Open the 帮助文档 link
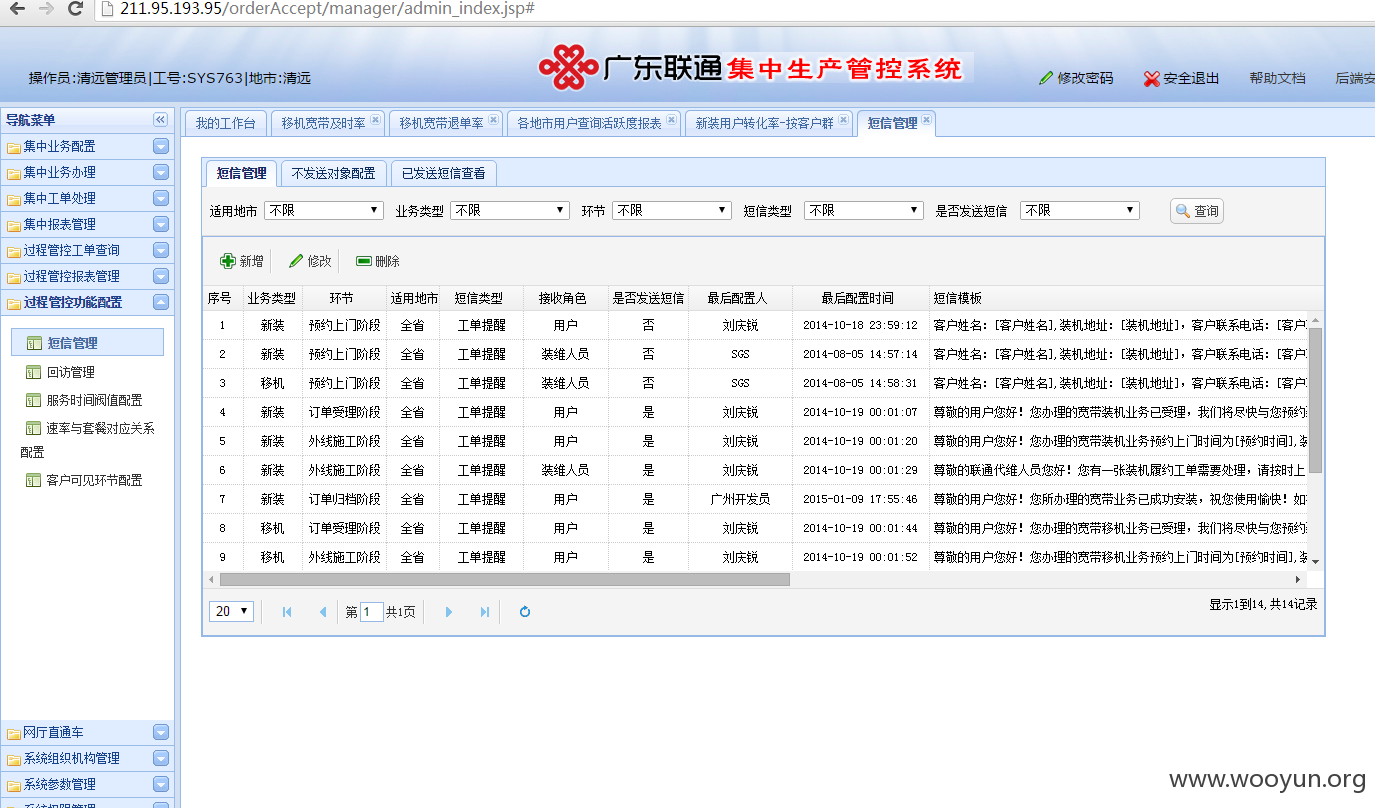Viewport: 1375px width, 808px height. point(1277,78)
